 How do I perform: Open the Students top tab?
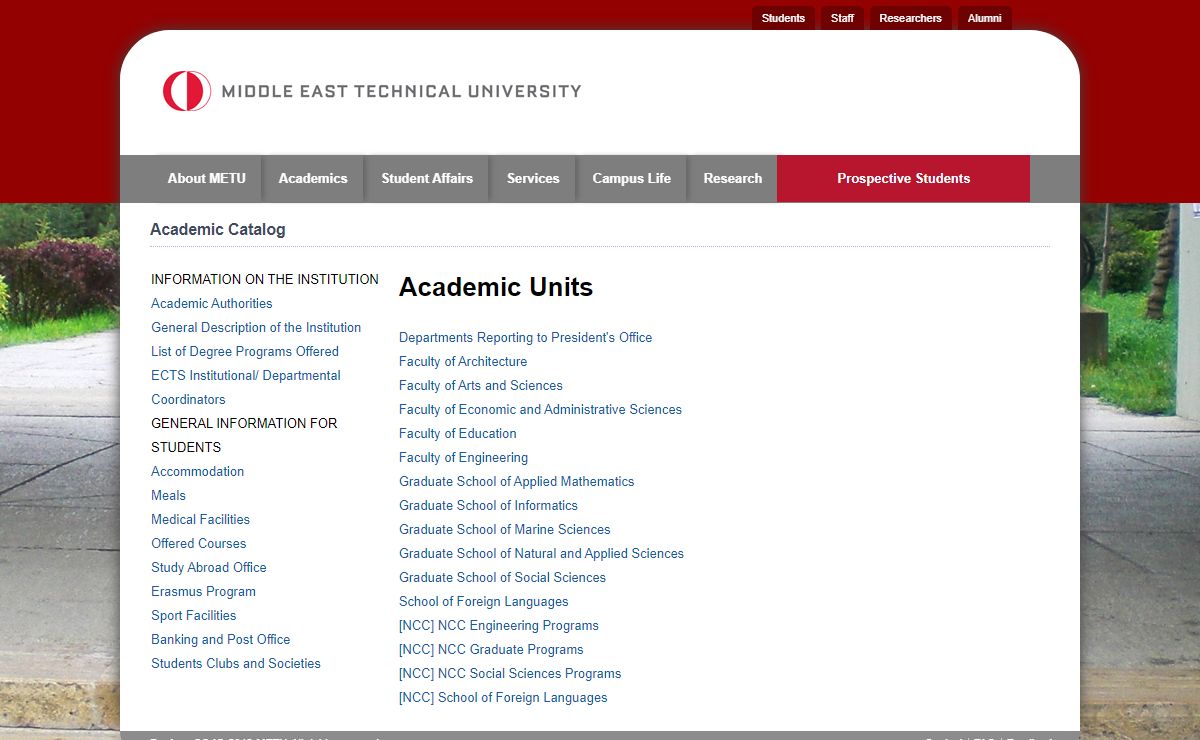783,18
